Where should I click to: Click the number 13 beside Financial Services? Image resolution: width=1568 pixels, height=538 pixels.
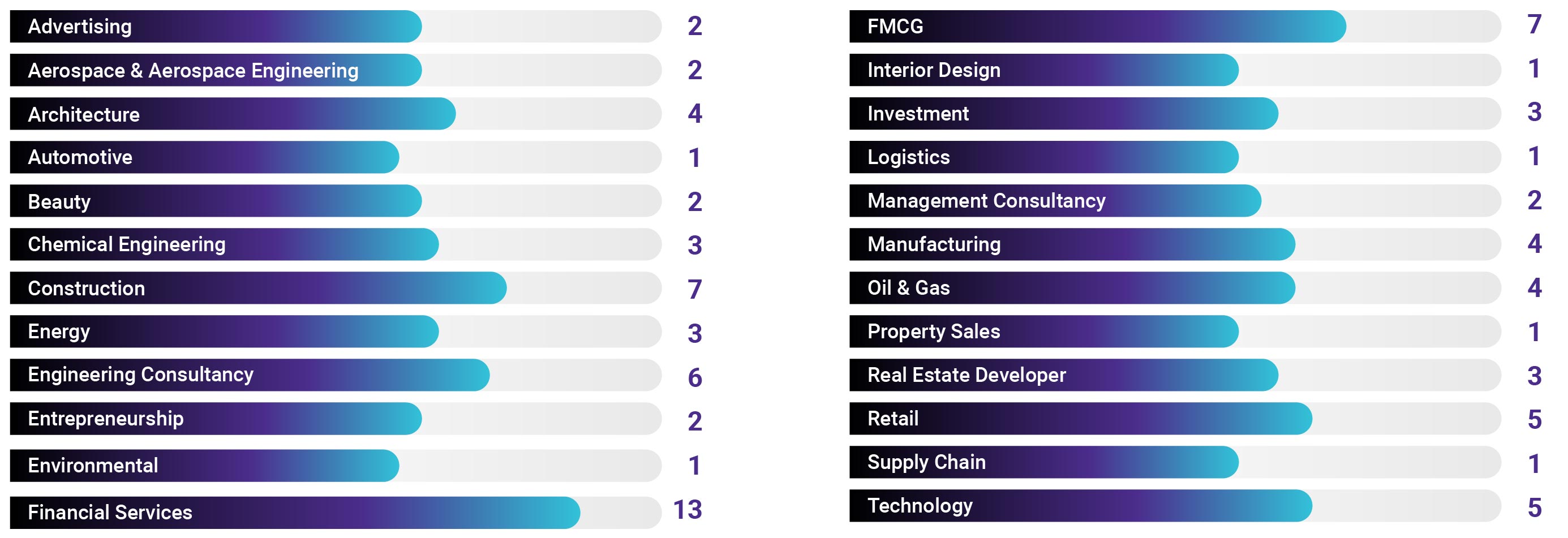(687, 510)
